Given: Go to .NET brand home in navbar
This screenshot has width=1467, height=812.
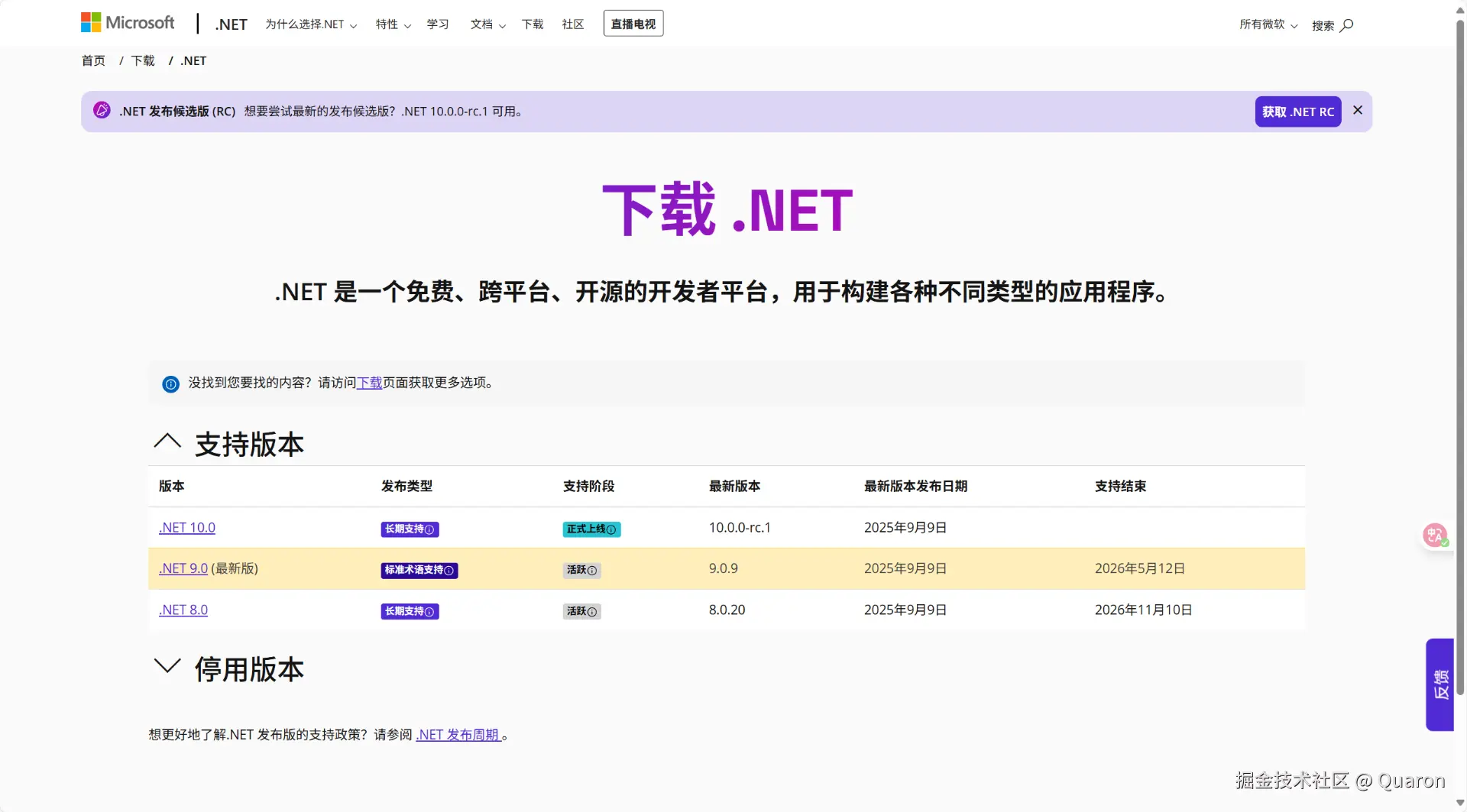Looking at the screenshot, I should pos(232,24).
